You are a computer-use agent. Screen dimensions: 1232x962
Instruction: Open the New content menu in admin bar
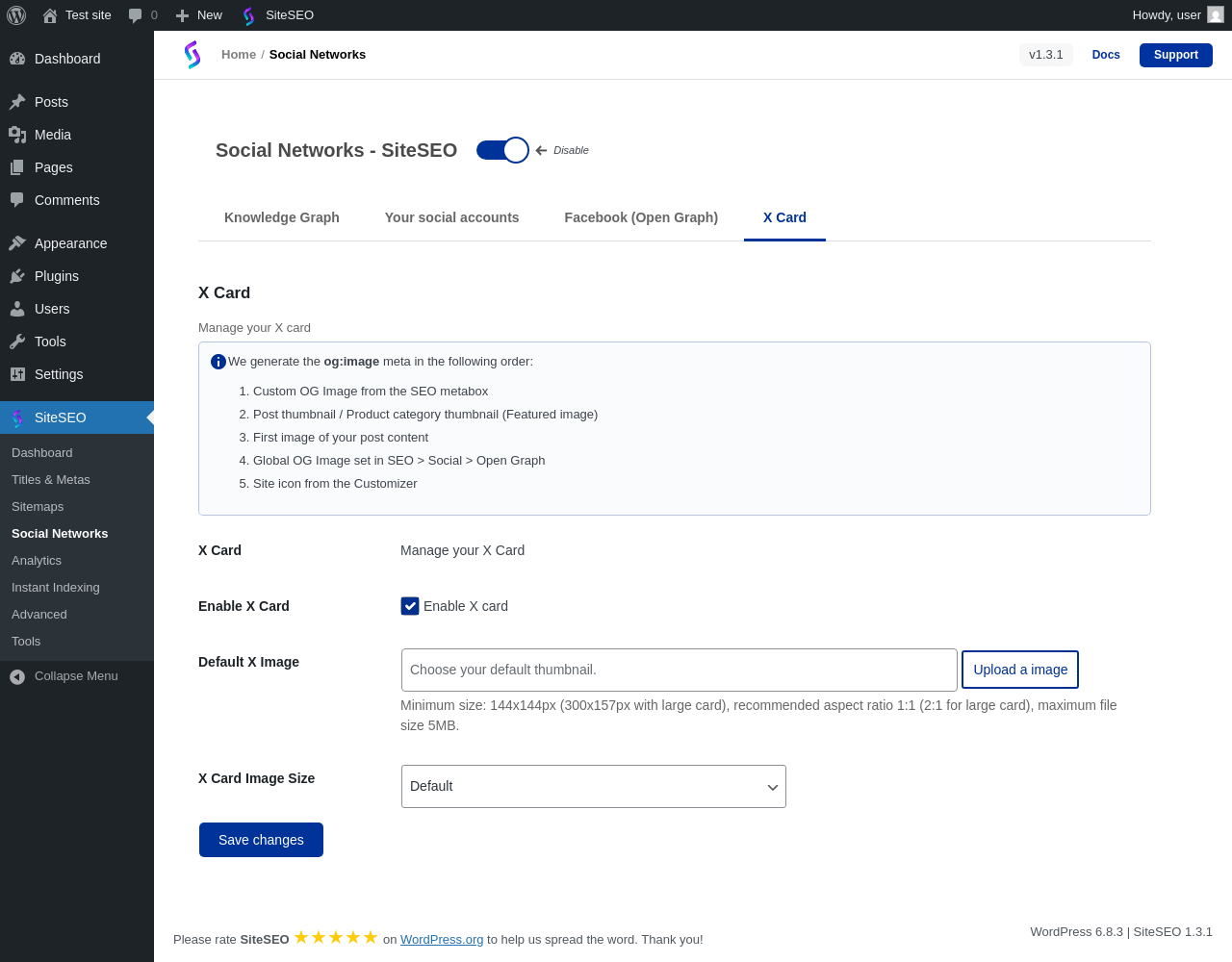point(199,15)
